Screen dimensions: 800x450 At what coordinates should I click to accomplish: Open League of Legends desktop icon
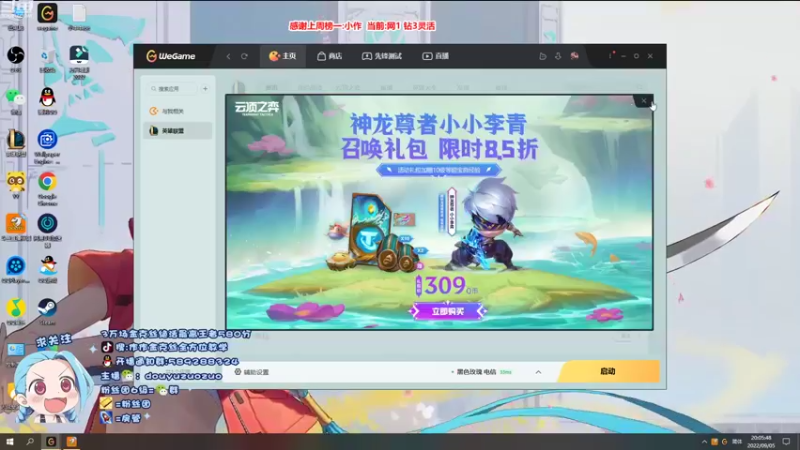point(16,143)
